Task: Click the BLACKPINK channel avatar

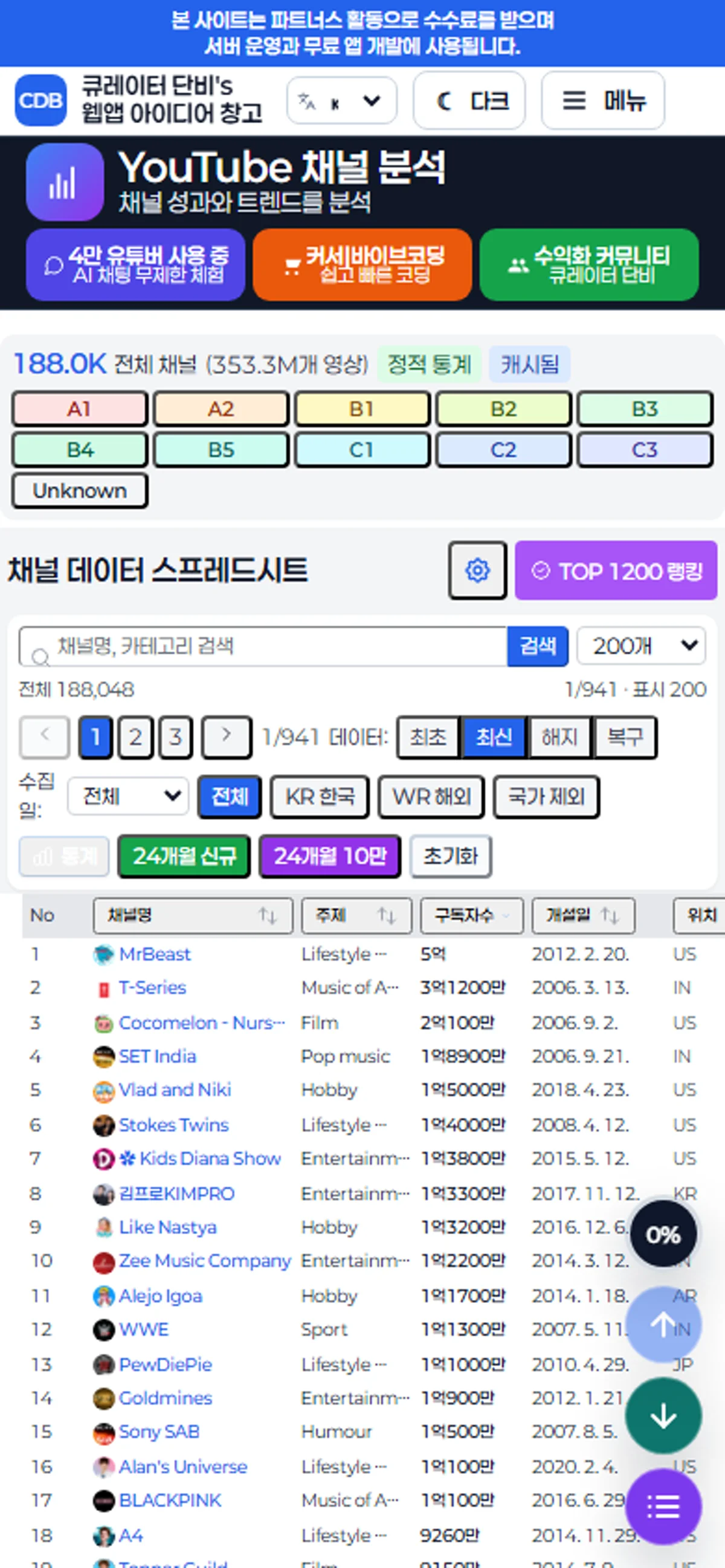Action: (103, 1501)
